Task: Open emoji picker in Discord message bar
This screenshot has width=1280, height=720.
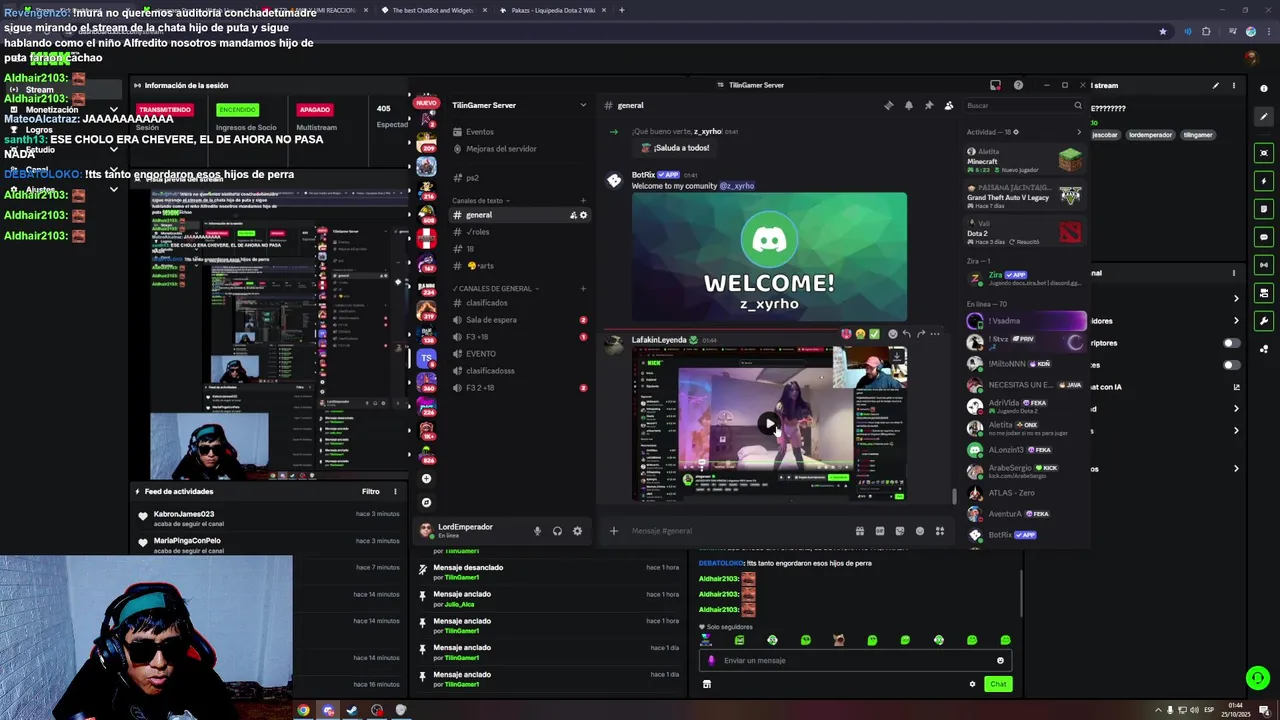Action: 919,531
